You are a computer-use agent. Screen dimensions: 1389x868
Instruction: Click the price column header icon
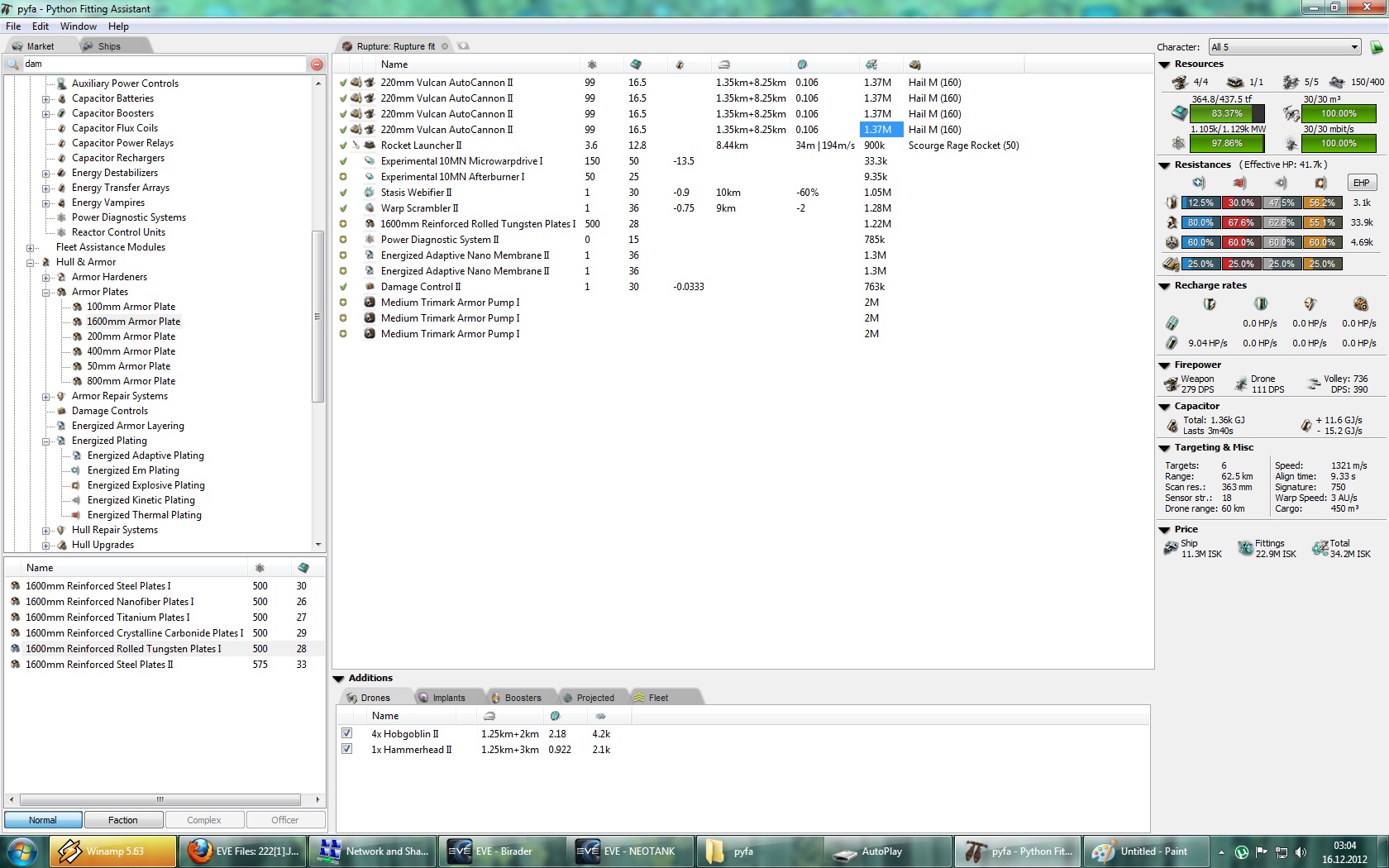click(x=871, y=64)
